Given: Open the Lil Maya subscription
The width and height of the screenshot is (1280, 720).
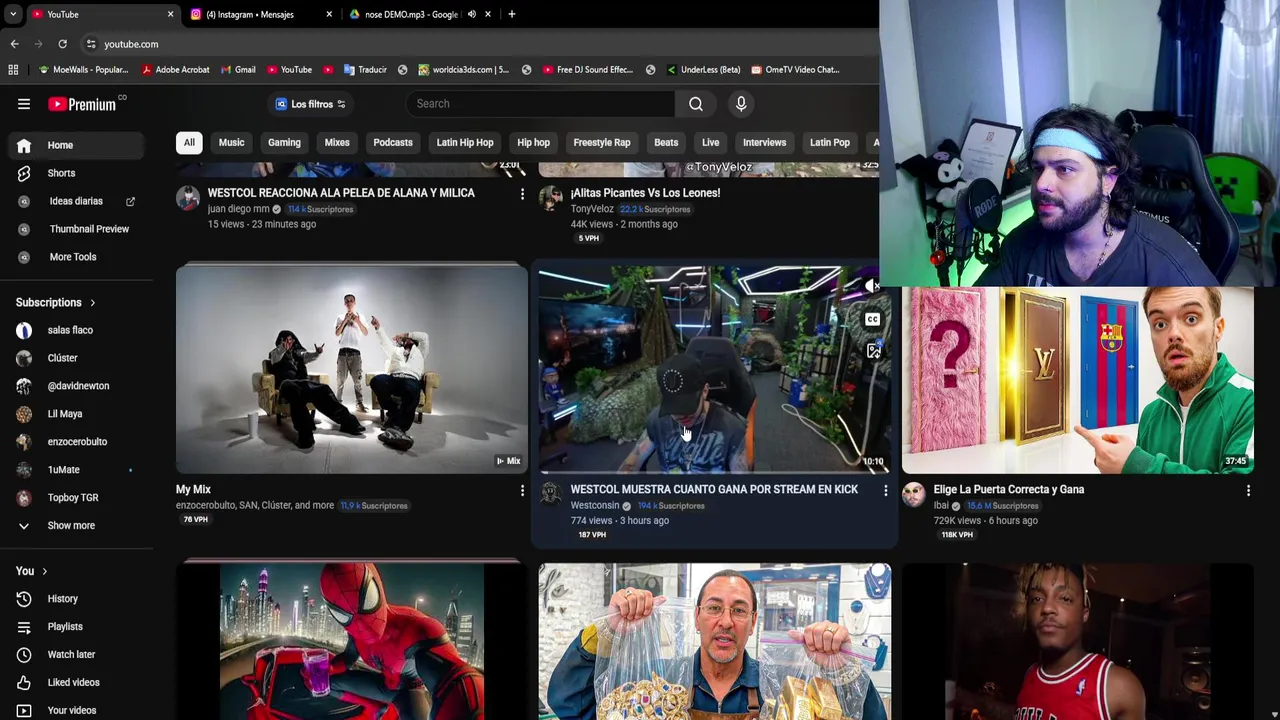Looking at the screenshot, I should [x=76, y=414].
